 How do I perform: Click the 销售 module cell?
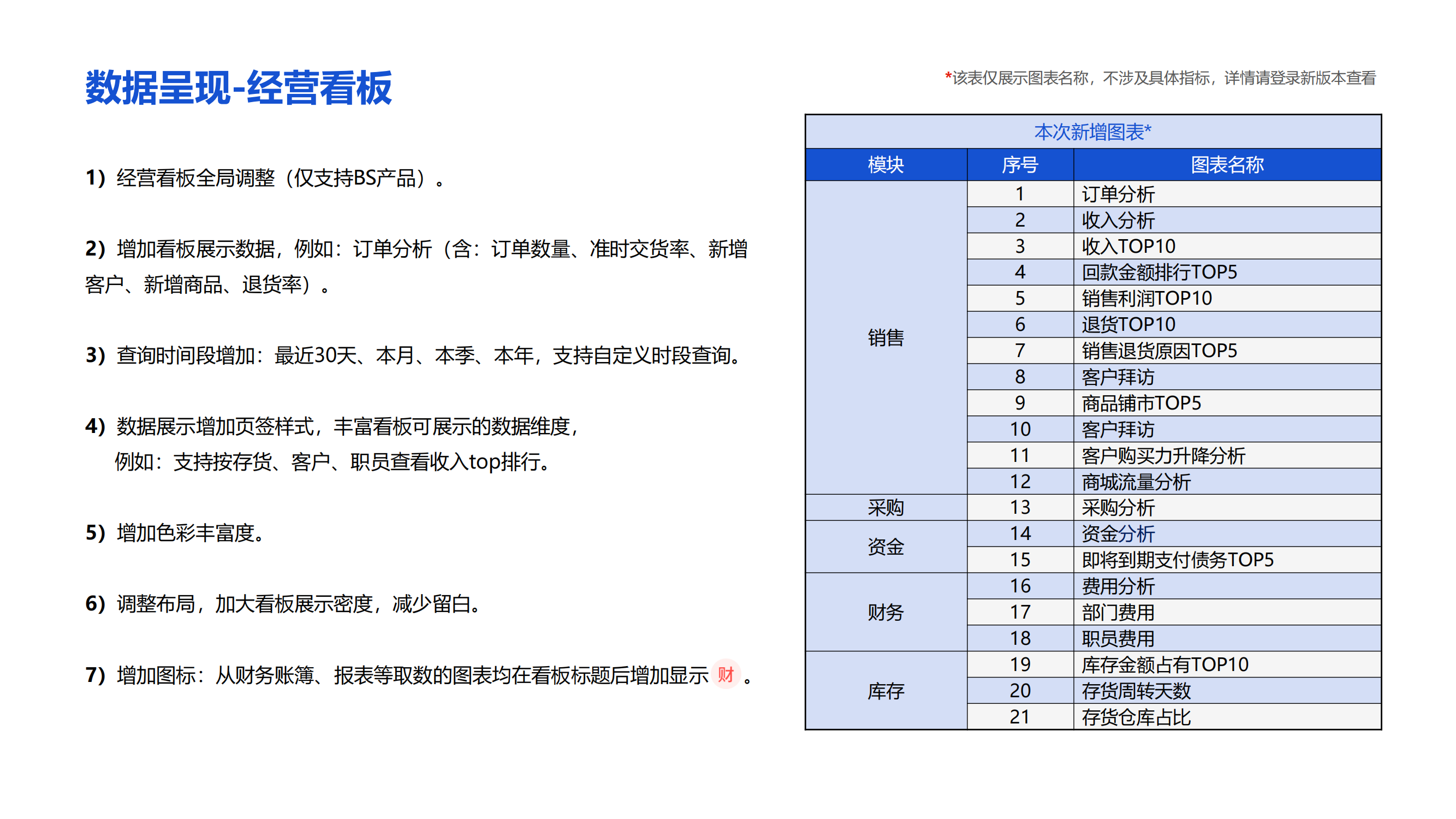click(x=885, y=337)
